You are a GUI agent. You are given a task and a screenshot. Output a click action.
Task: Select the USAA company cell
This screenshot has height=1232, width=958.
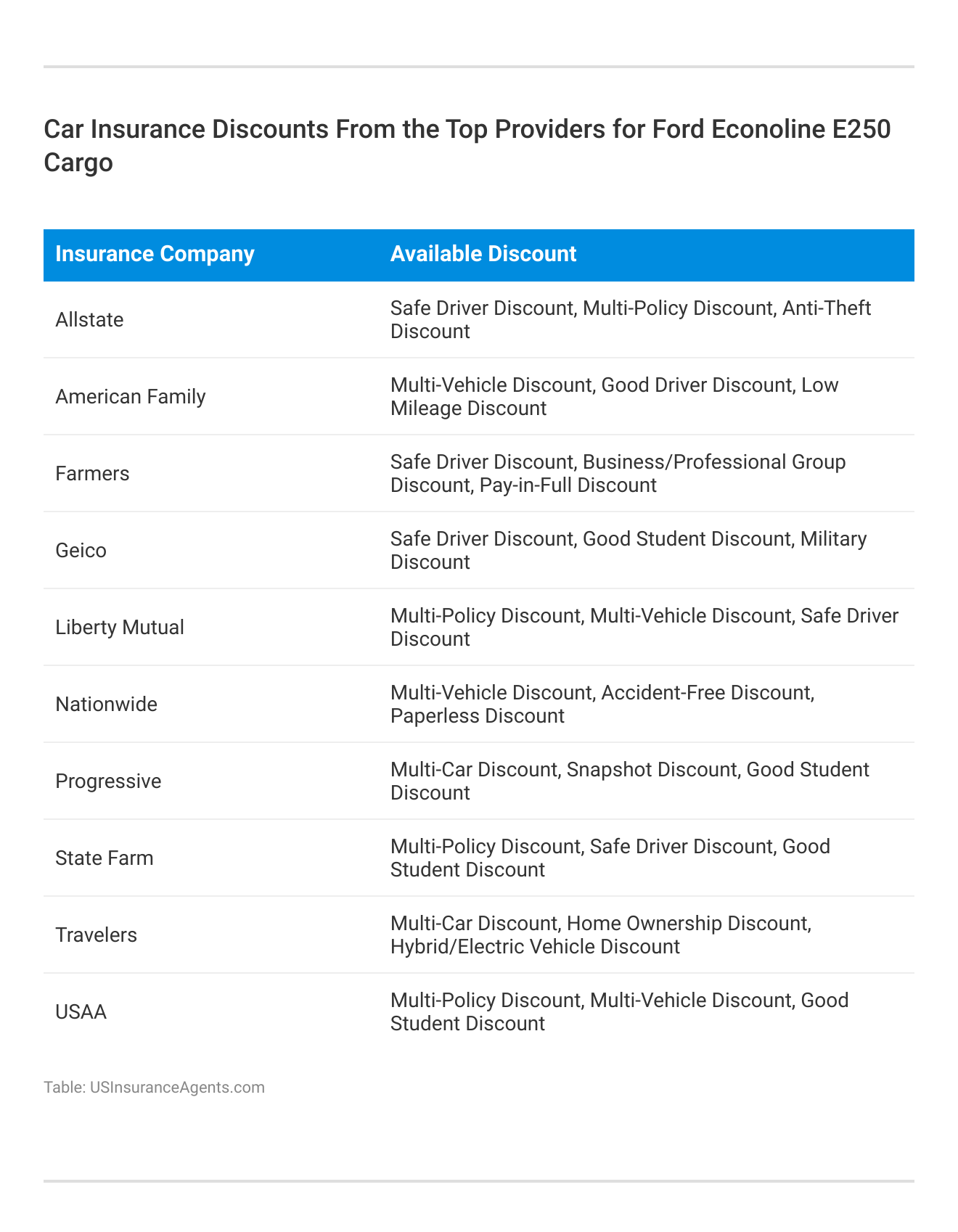click(81, 1012)
